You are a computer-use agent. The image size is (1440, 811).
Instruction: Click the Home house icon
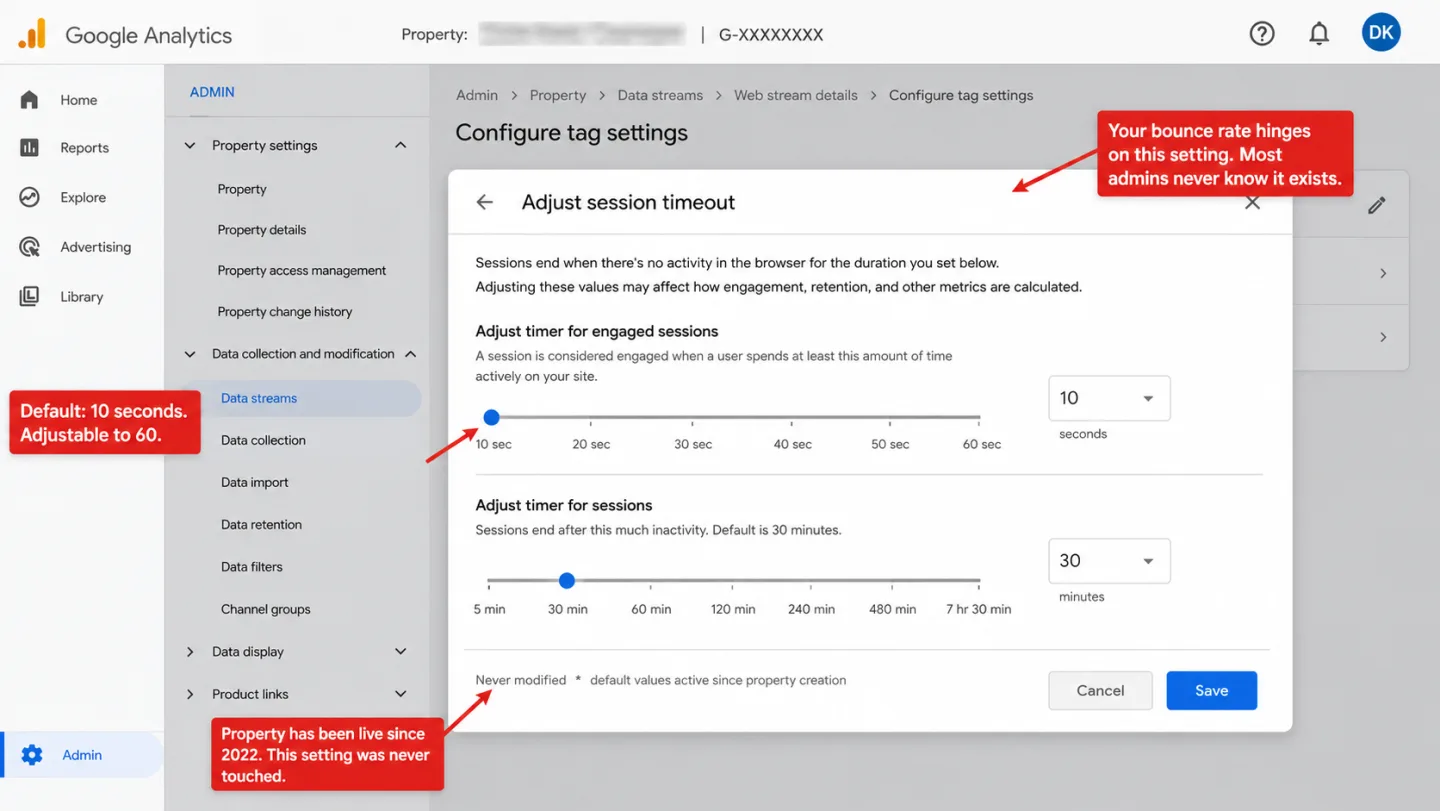click(29, 100)
